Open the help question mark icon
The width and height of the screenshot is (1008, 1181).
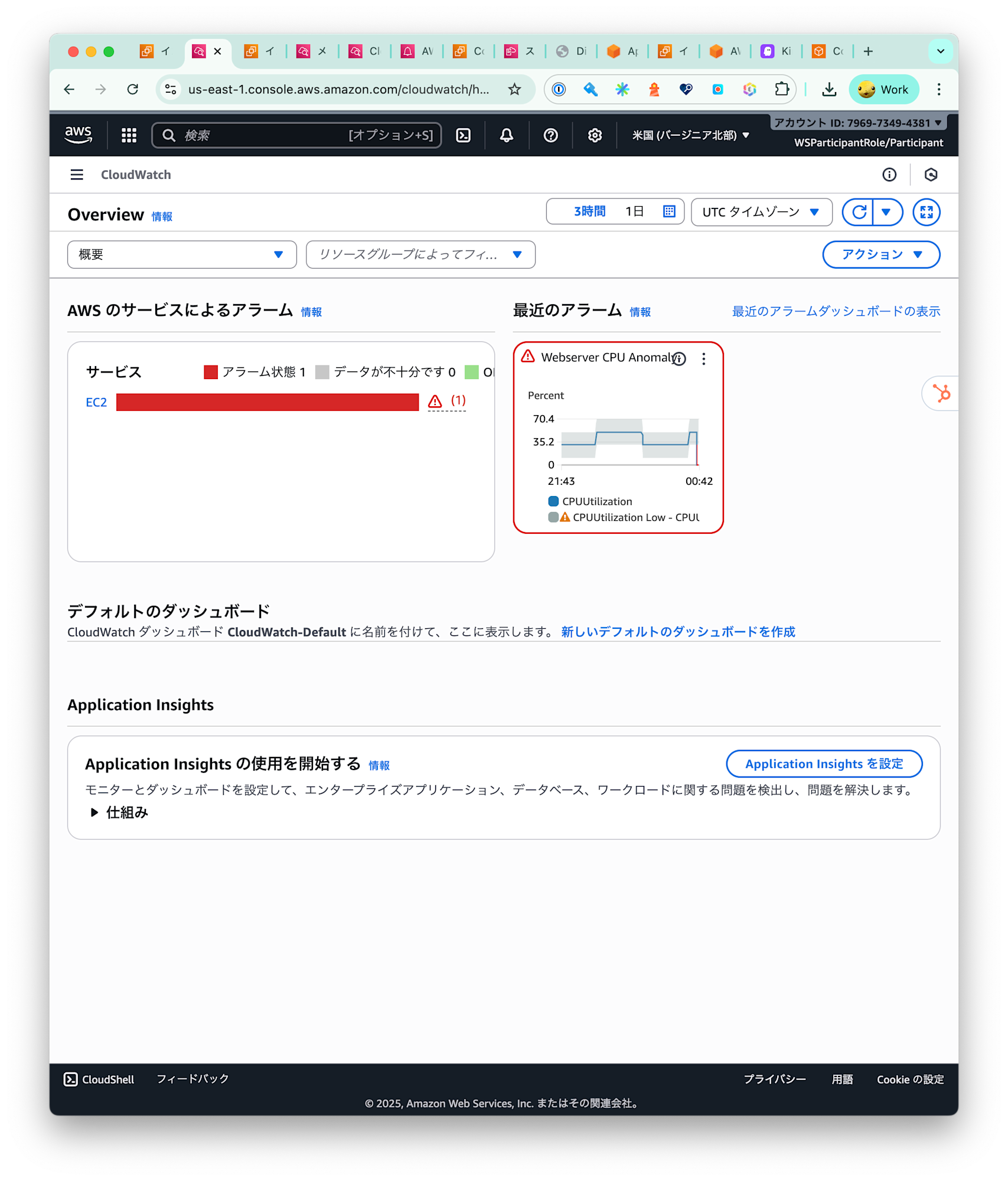pos(550,135)
